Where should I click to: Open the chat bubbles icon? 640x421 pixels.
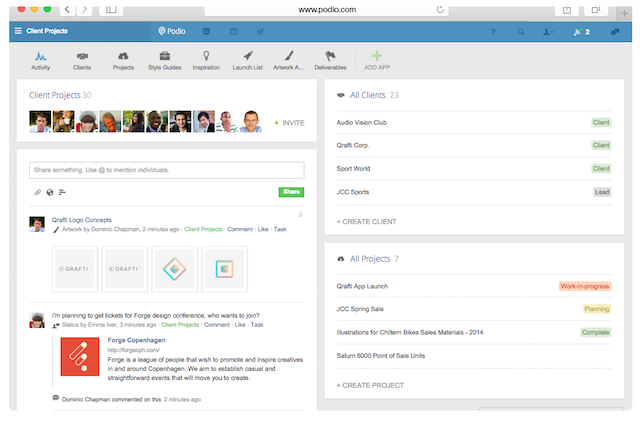tap(615, 32)
